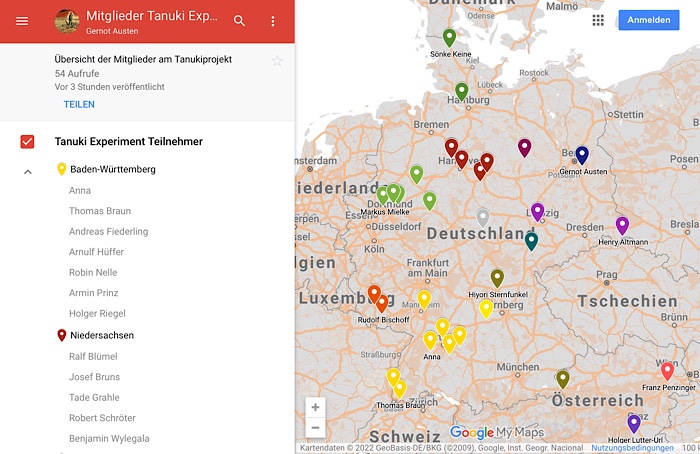Screen dimensions: 700x454
Task: Zoom in on the map
Action: (x=316, y=408)
